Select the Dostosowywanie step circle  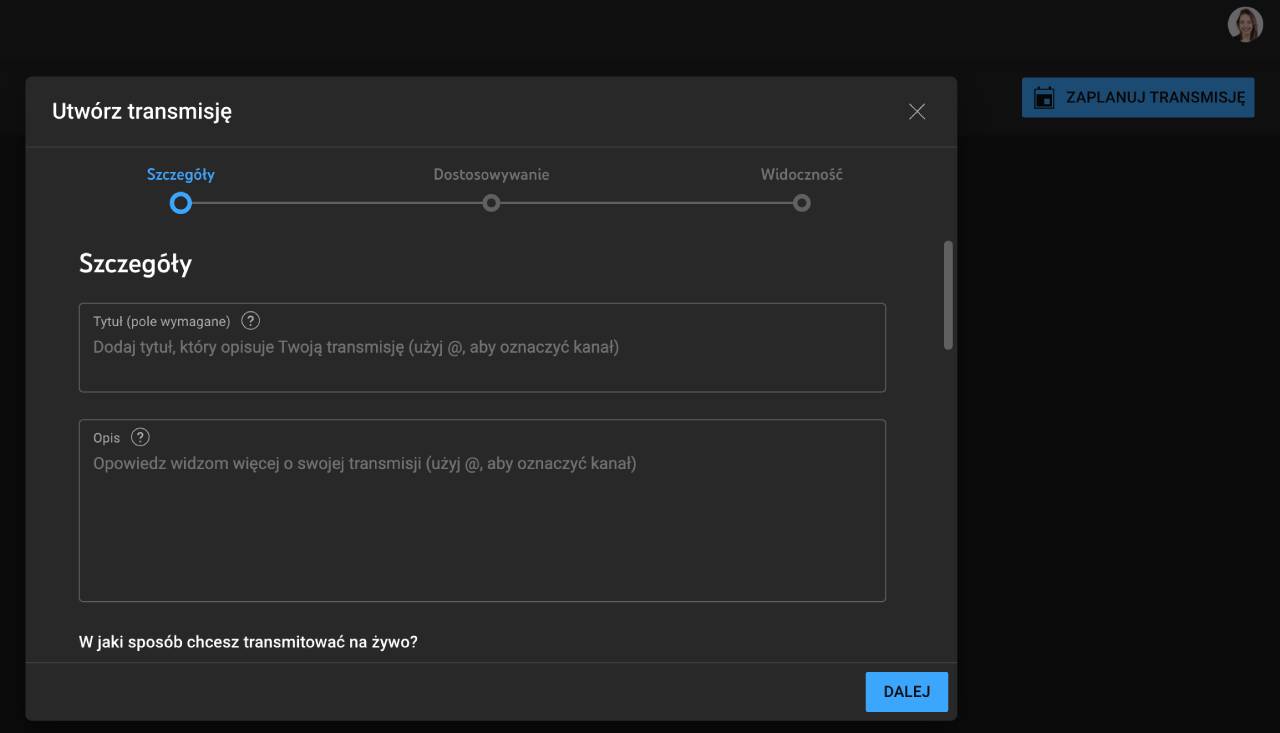coord(491,203)
